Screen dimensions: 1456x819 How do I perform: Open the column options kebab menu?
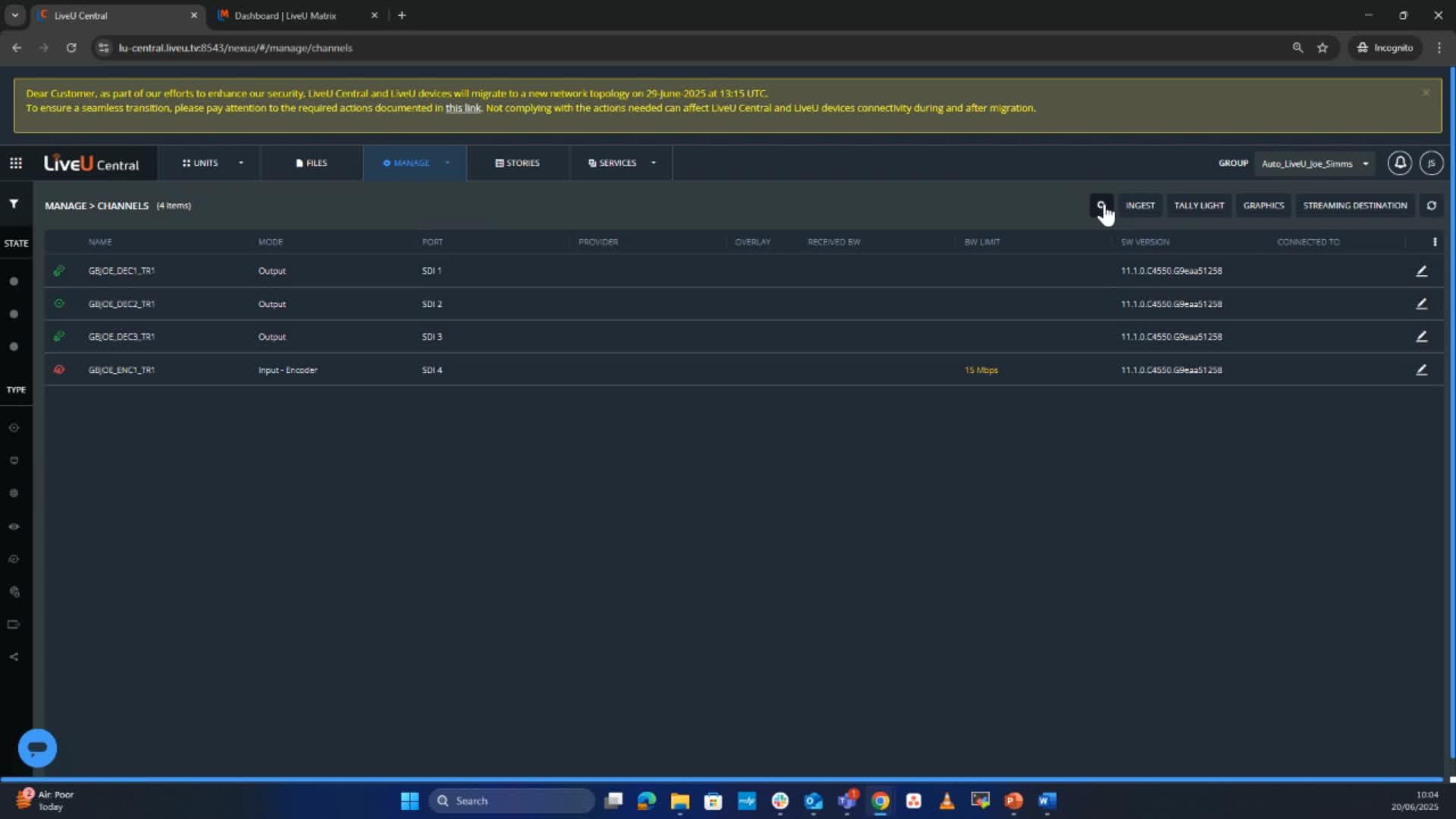1435,242
